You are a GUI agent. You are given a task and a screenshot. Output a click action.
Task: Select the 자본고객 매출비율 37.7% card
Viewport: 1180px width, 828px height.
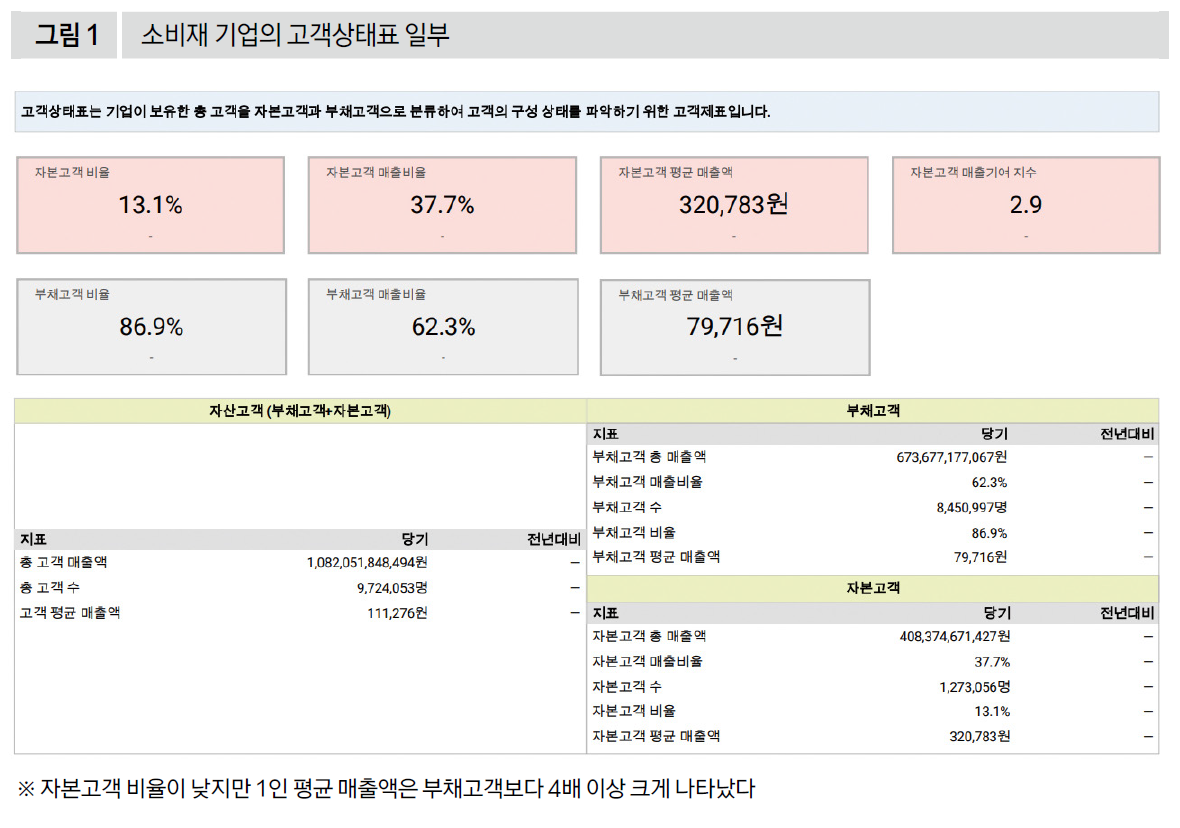(x=442, y=205)
